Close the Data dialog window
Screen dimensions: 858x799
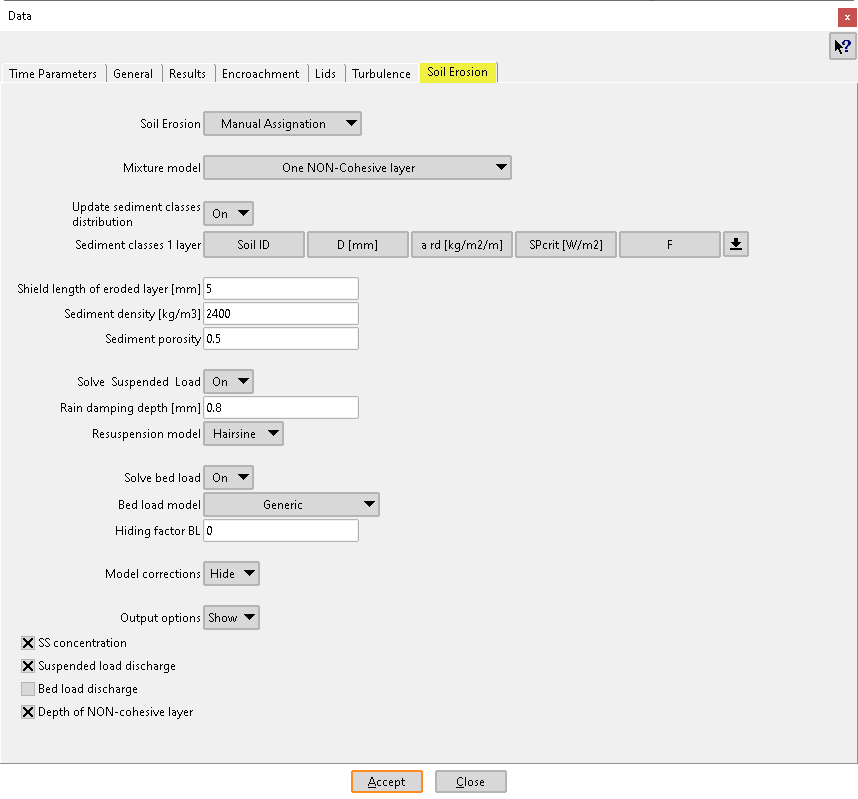pyautogui.click(x=847, y=17)
